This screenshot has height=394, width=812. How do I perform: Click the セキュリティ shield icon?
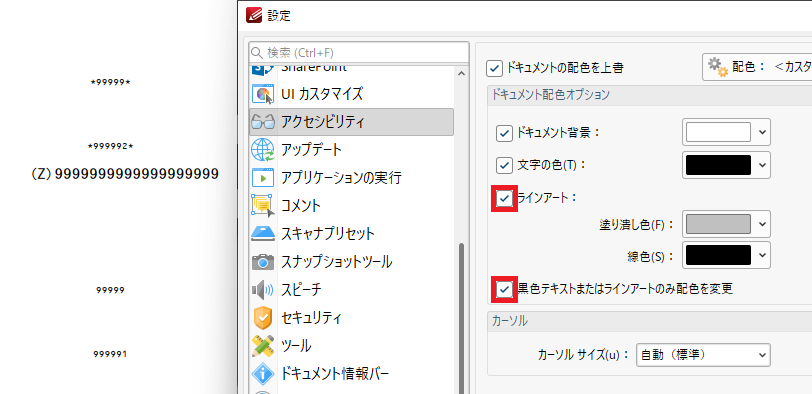tap(263, 318)
